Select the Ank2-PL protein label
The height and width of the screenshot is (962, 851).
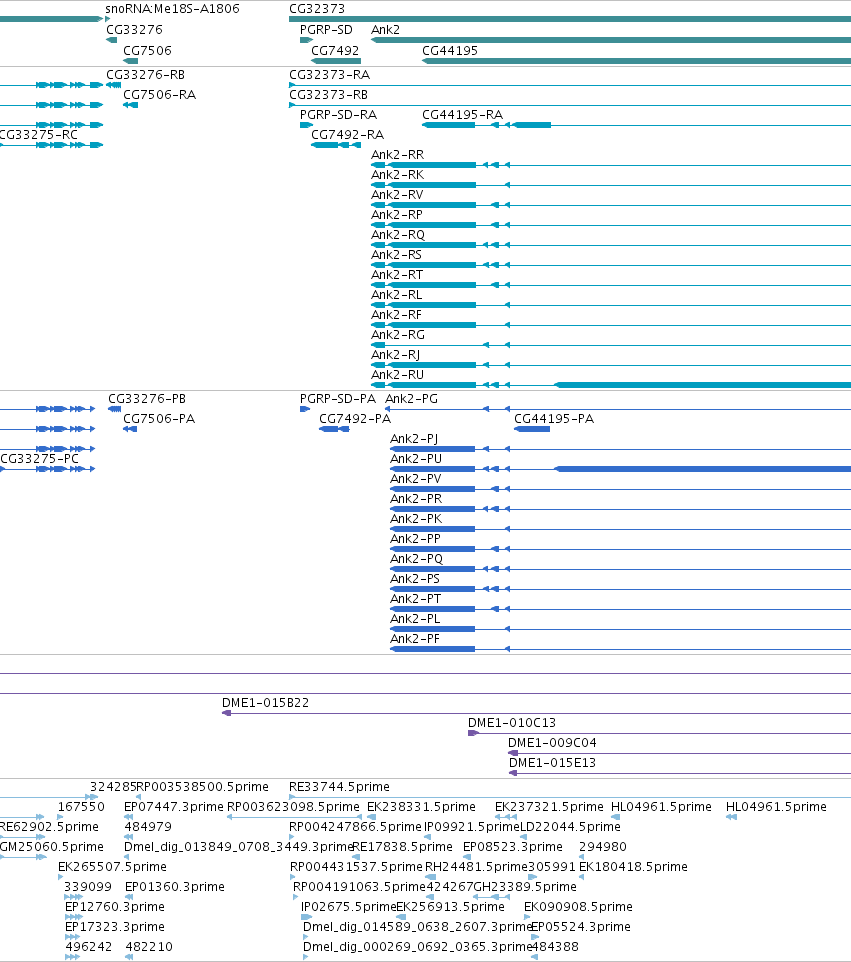(x=415, y=619)
